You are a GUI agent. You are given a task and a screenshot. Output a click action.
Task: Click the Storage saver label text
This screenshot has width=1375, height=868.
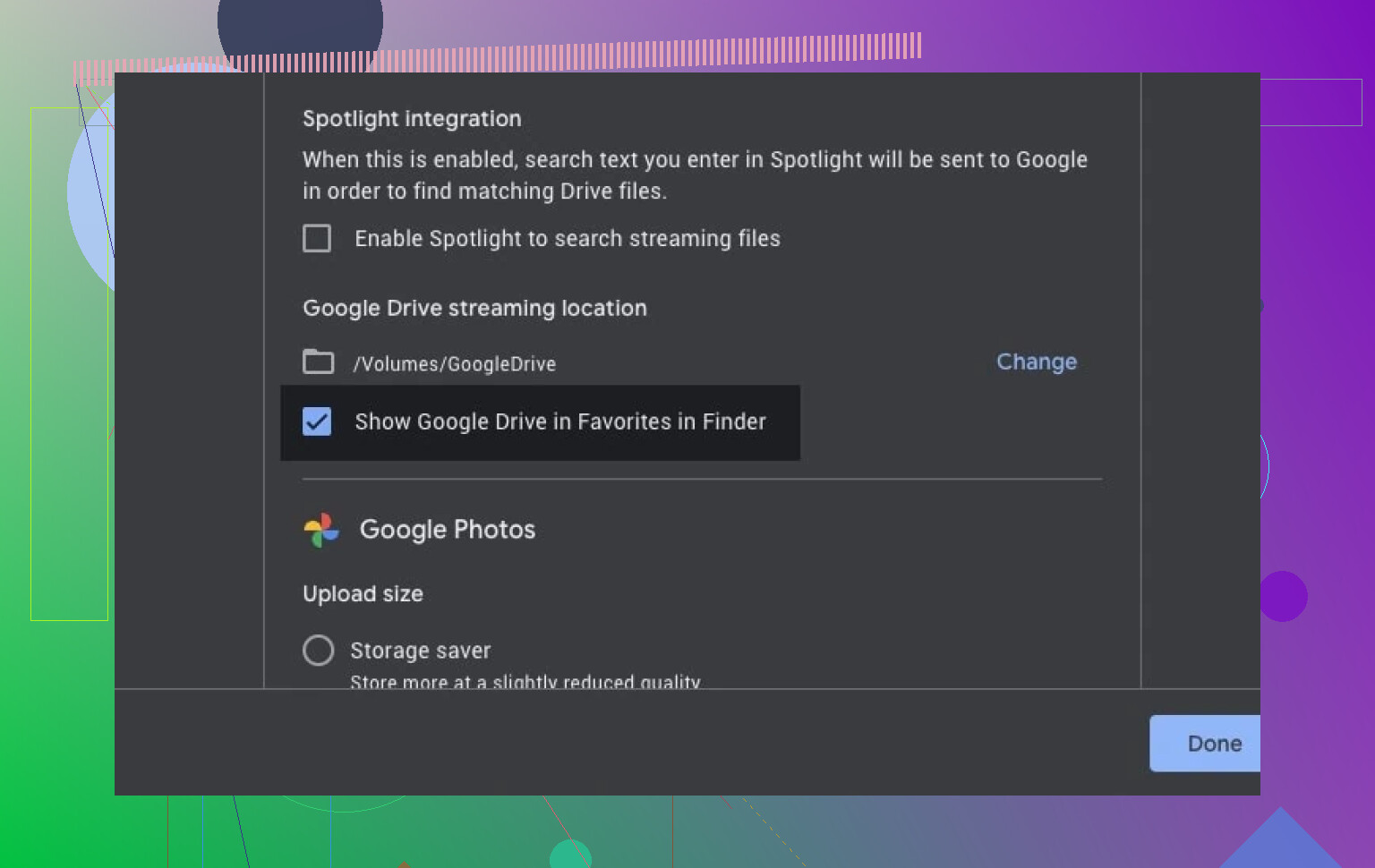click(x=421, y=651)
